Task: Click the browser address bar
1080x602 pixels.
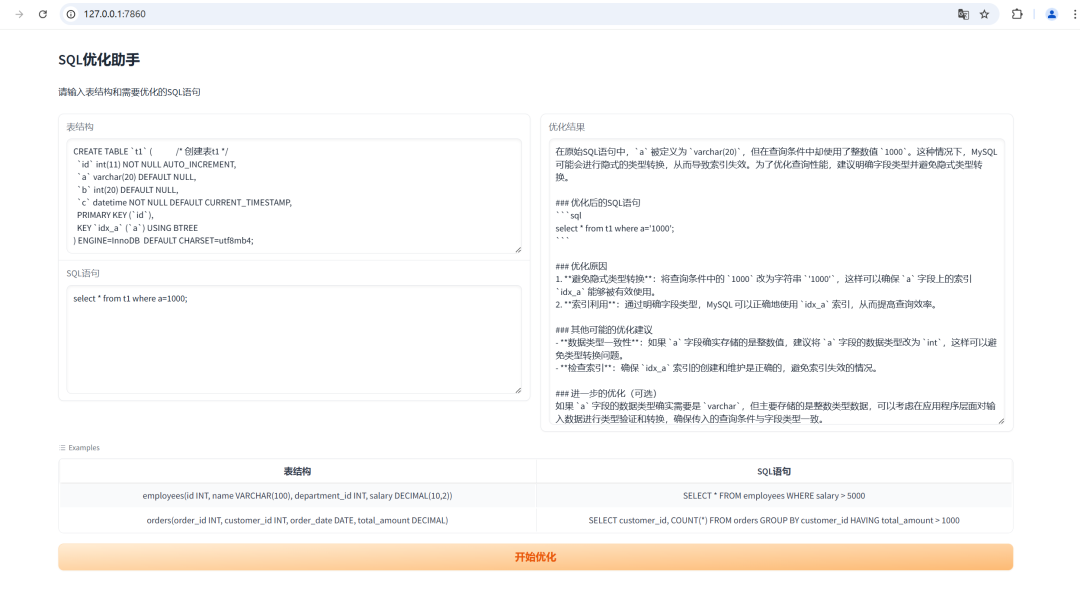Action: pyautogui.click(x=300, y=14)
